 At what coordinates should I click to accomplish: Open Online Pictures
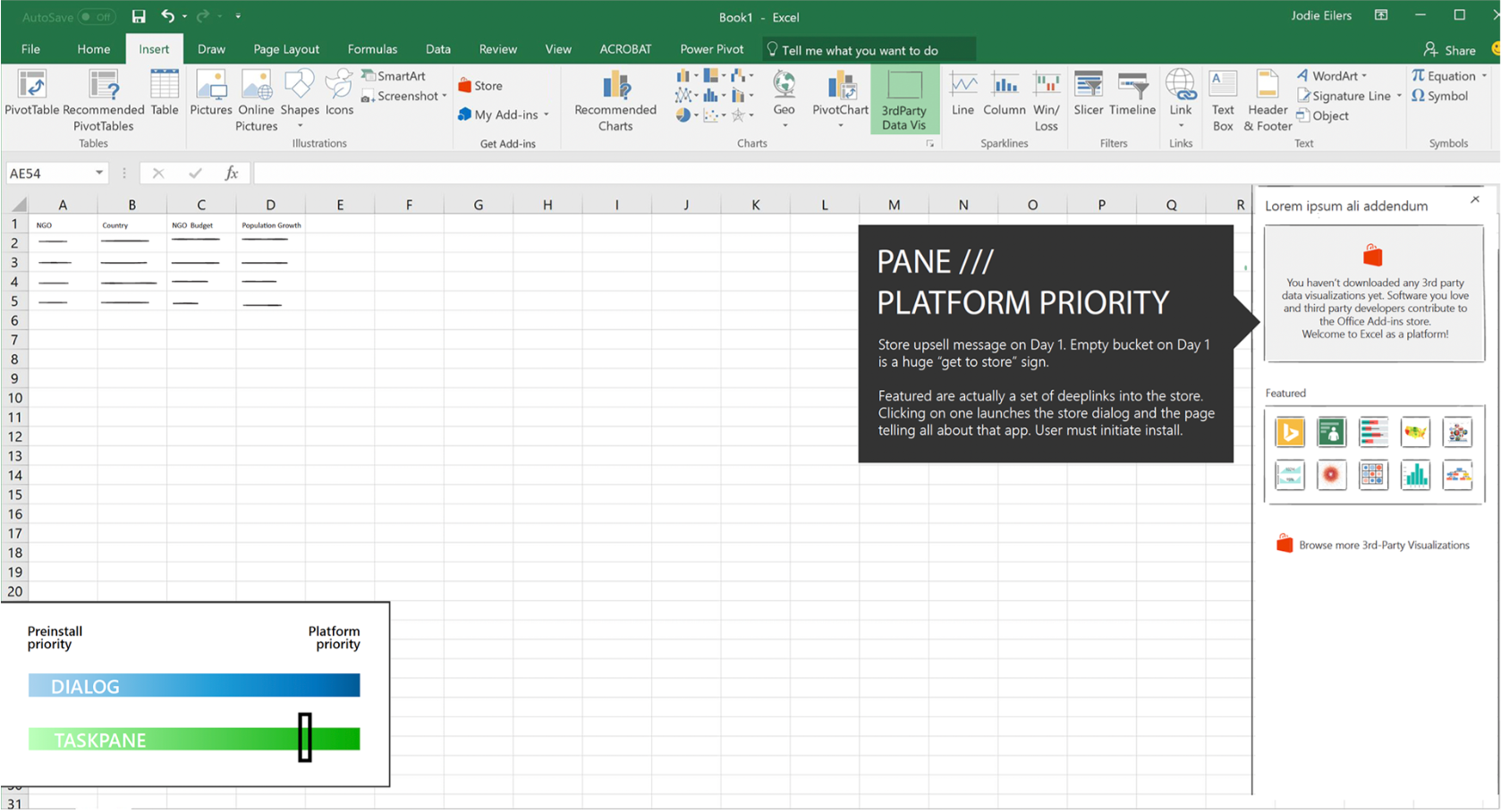coord(257,101)
